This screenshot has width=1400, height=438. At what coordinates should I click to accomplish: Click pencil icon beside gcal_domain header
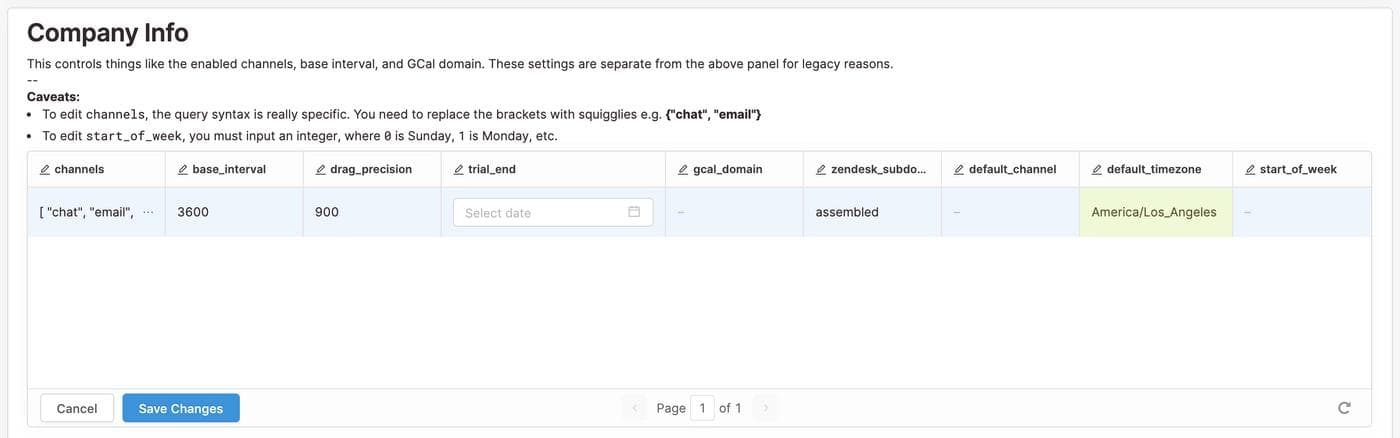point(682,170)
